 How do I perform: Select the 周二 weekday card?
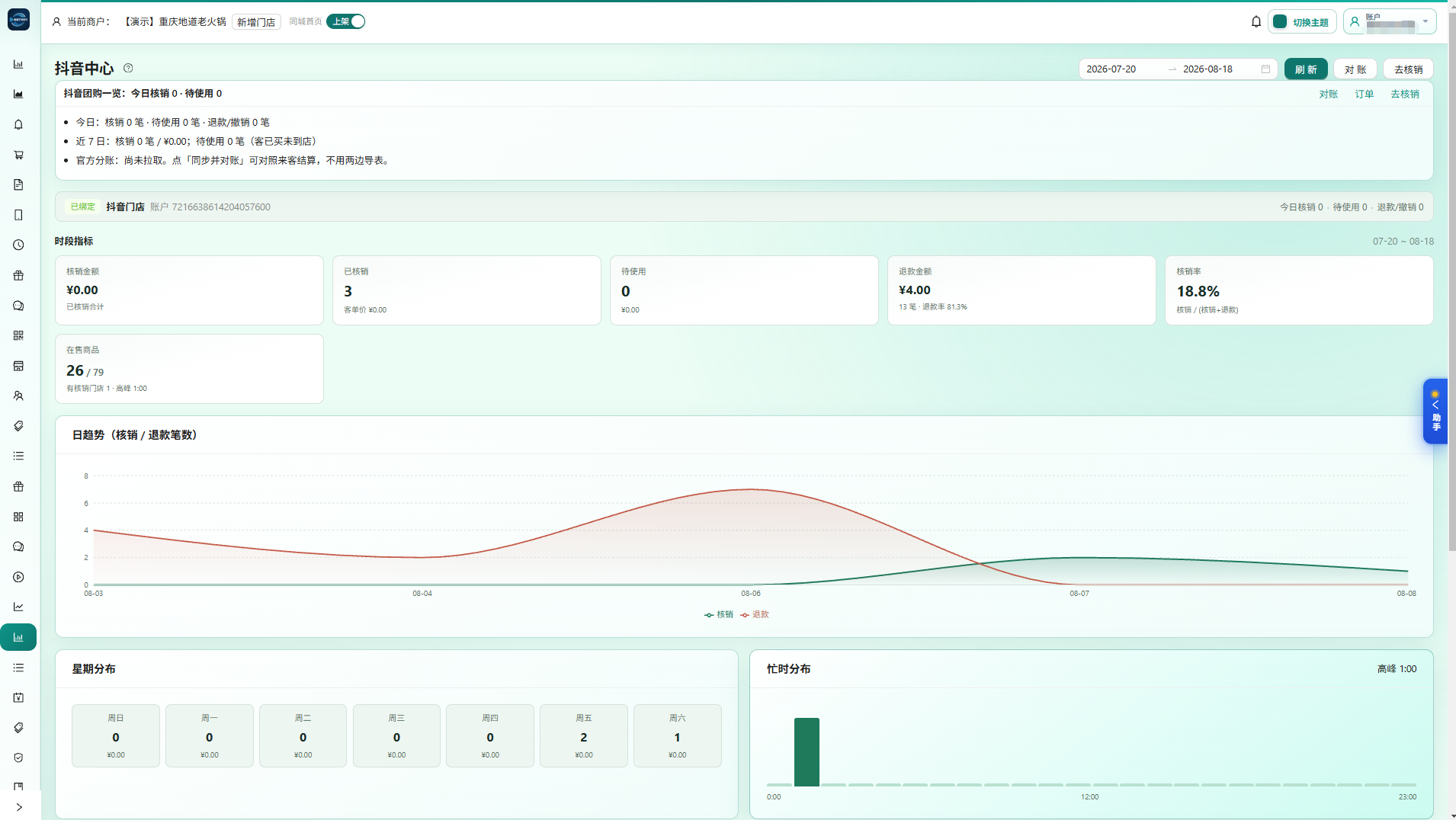303,735
